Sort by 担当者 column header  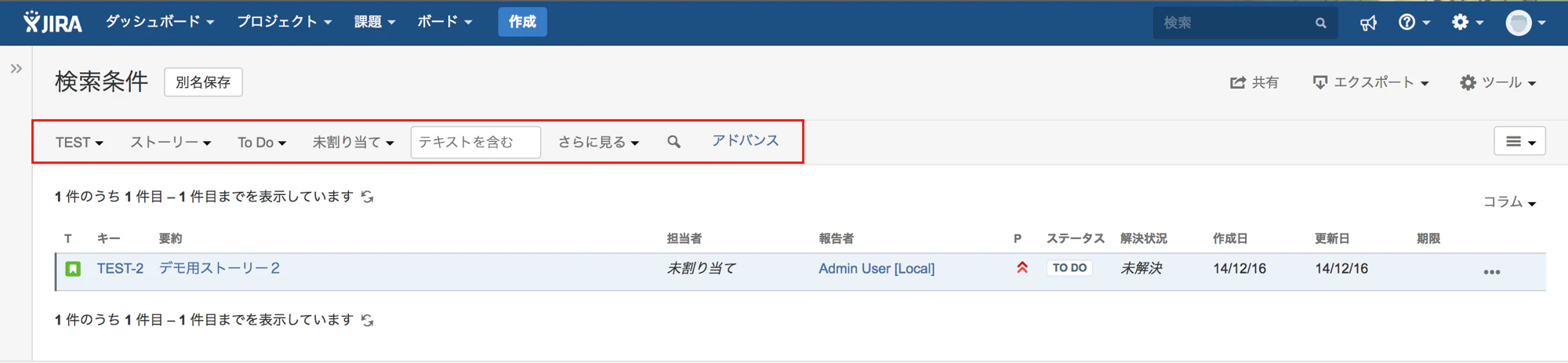coord(684,238)
